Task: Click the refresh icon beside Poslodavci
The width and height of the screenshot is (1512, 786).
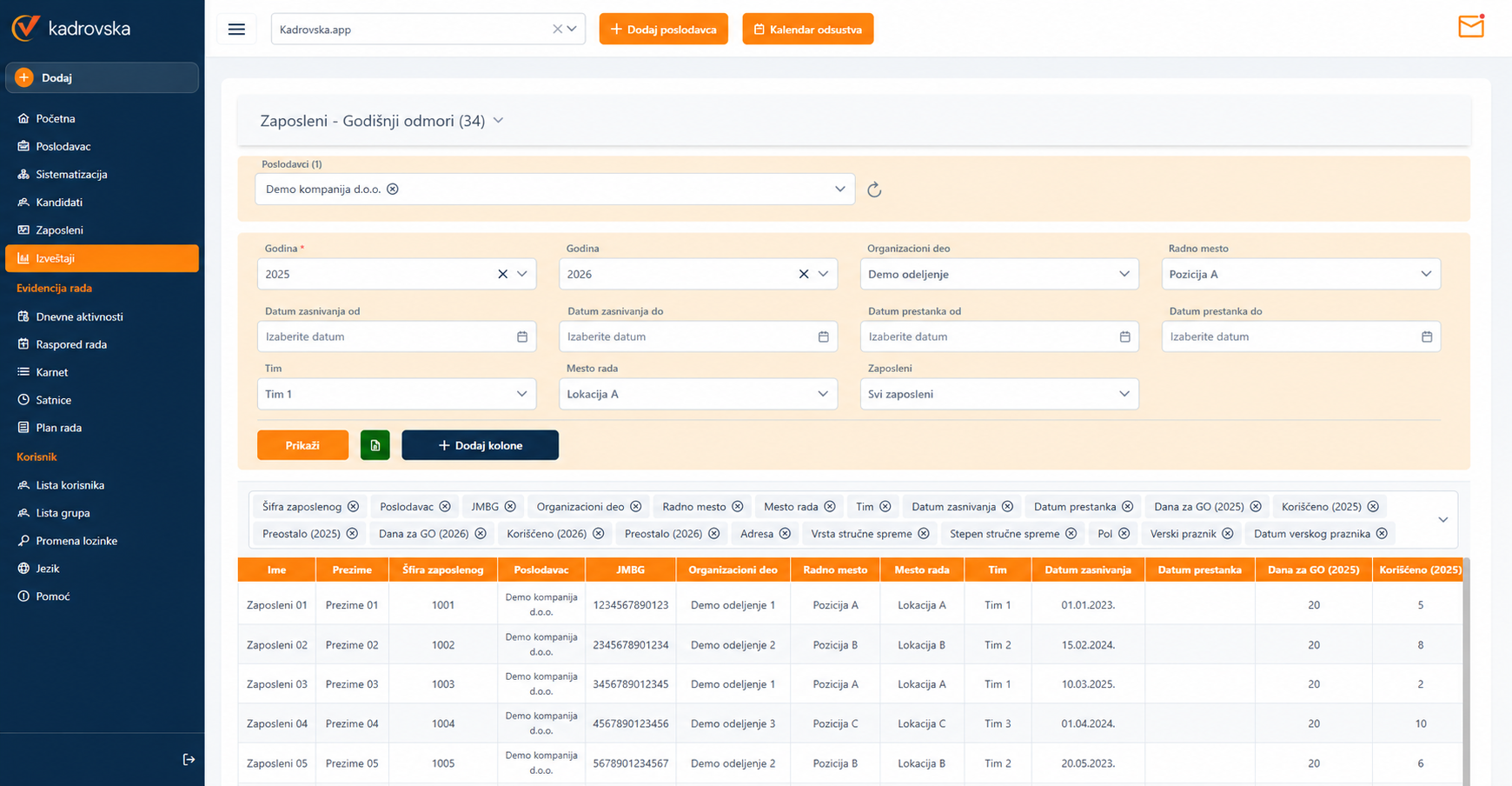Action: 874,190
